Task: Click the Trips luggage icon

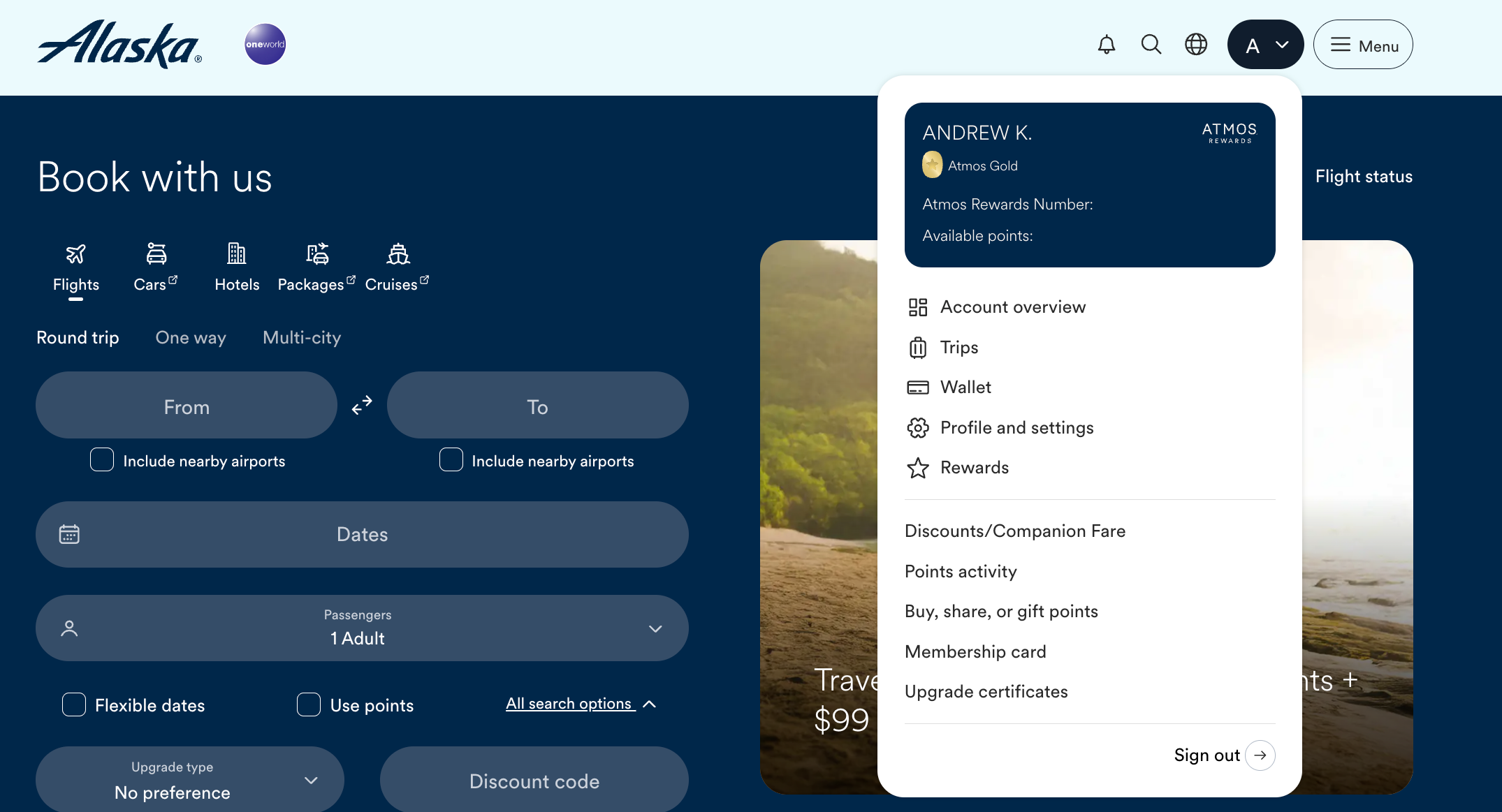Action: point(918,347)
